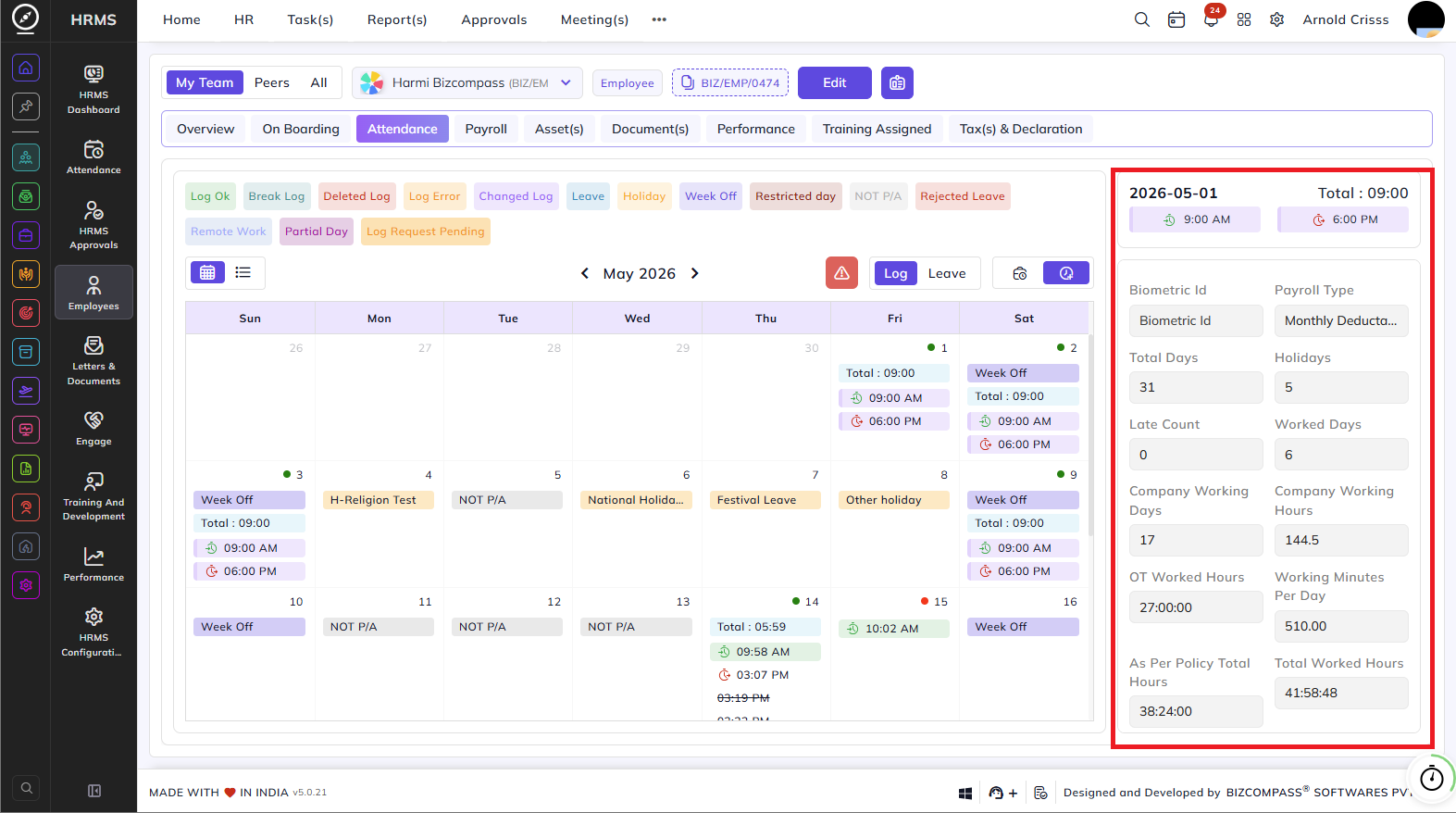Select the Employees sidebar item
This screenshot has height=813, width=1456.
tap(93, 293)
